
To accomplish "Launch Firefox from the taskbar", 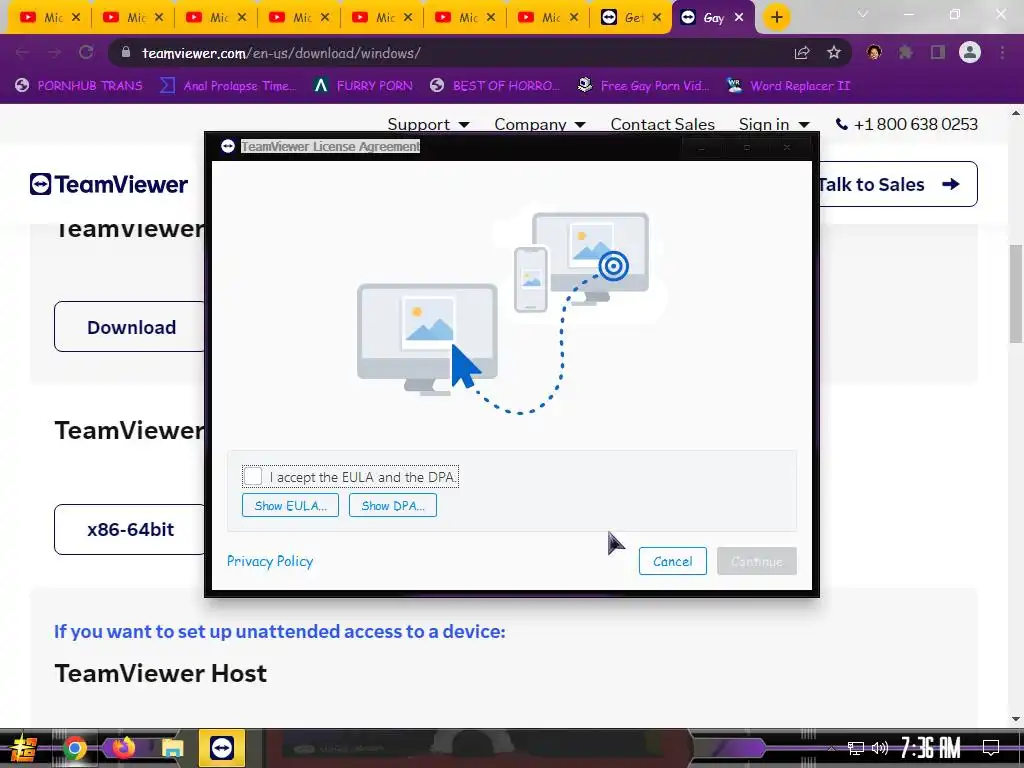I will 123,748.
